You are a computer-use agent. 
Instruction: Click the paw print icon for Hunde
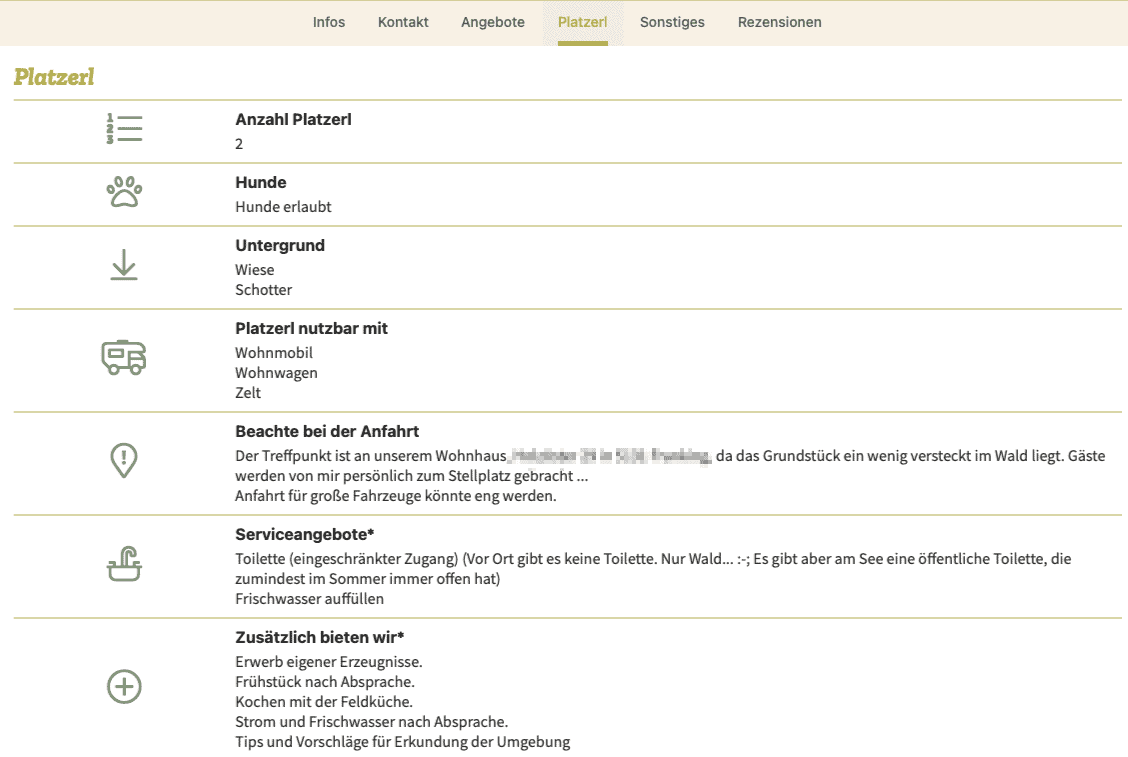[x=124, y=193]
